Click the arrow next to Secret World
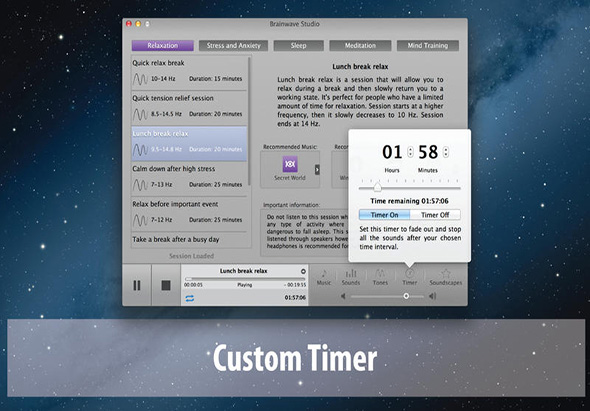This screenshot has height=411, width=590. point(317,169)
